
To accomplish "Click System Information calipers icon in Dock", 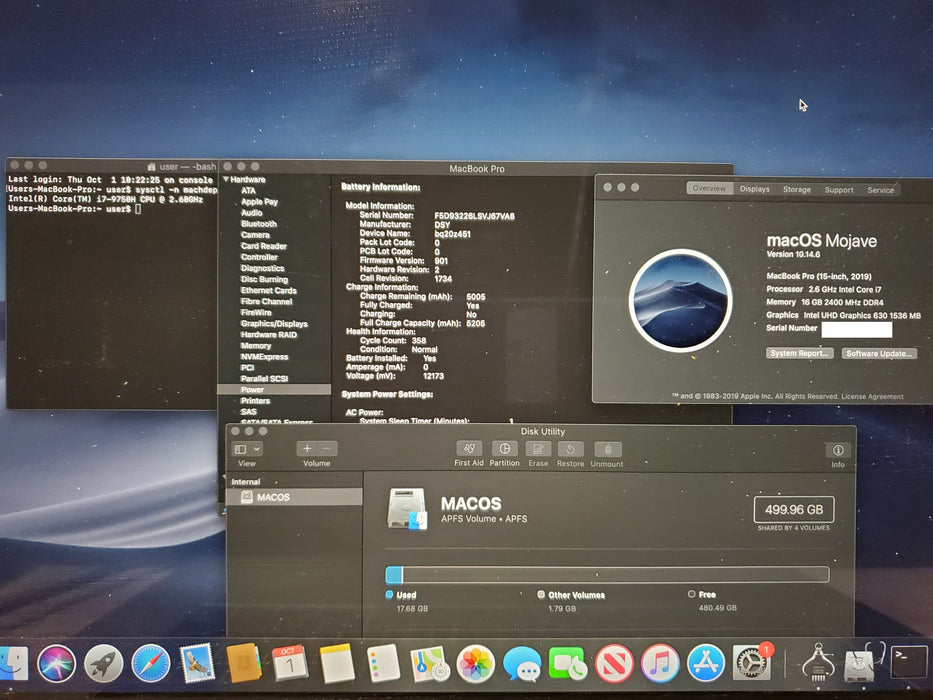I will 818,663.
